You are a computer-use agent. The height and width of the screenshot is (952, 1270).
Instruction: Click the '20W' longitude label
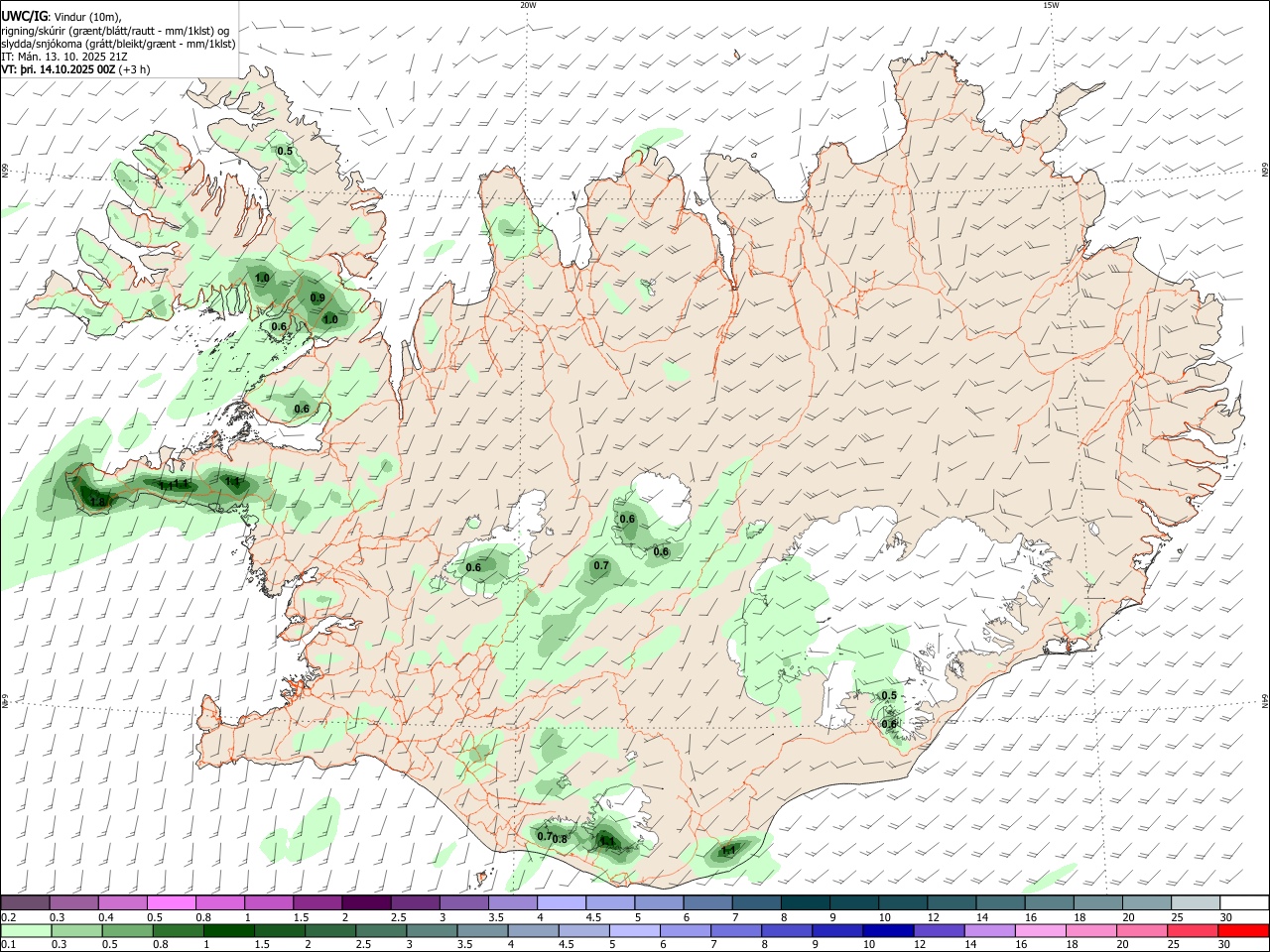tap(528, 5)
